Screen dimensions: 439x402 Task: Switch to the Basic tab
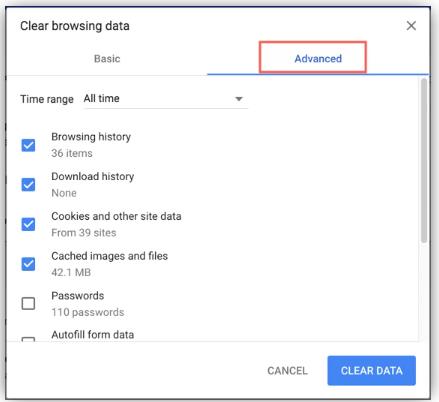tap(107, 59)
